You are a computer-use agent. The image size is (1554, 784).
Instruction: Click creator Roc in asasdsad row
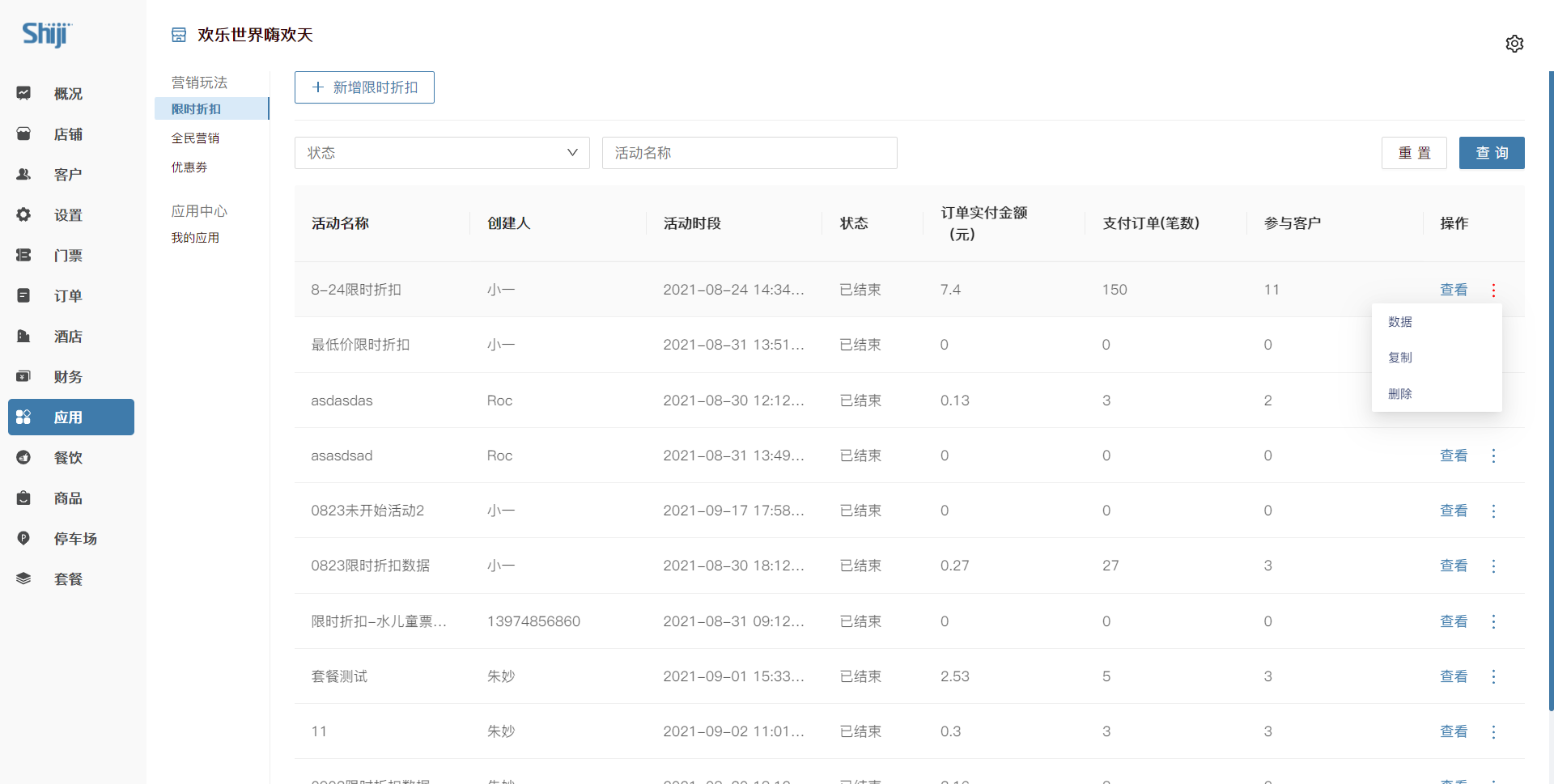pyautogui.click(x=499, y=456)
